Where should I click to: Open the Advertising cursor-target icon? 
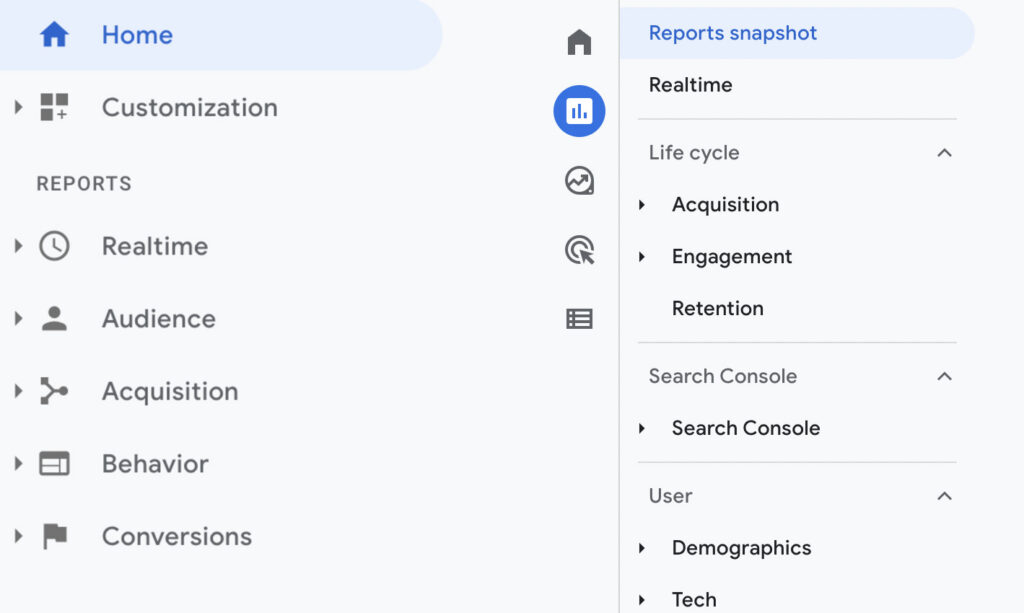click(x=579, y=250)
